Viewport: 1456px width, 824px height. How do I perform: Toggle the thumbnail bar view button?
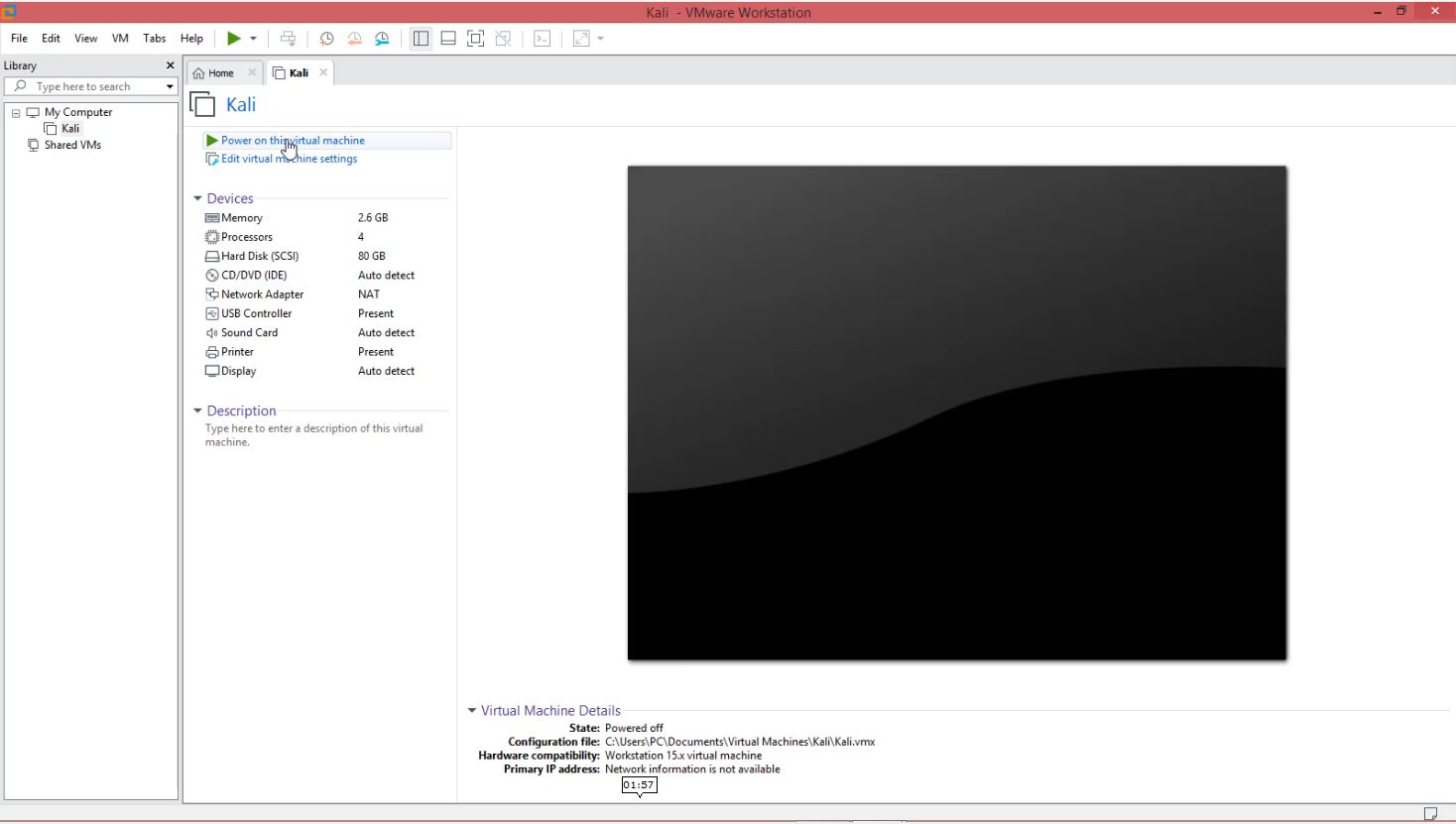pos(448,39)
